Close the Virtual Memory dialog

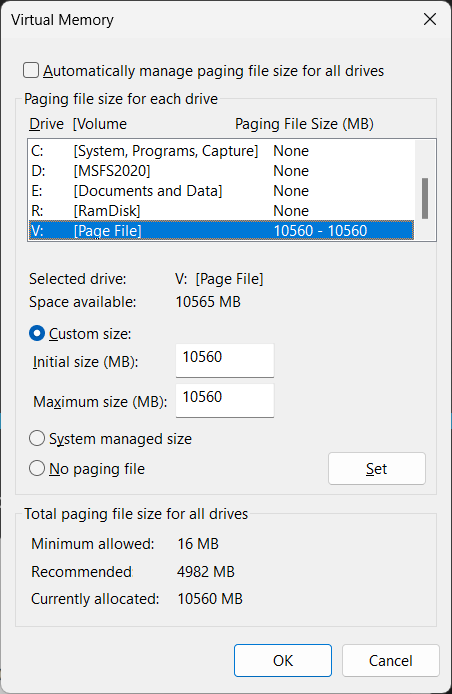click(430, 19)
